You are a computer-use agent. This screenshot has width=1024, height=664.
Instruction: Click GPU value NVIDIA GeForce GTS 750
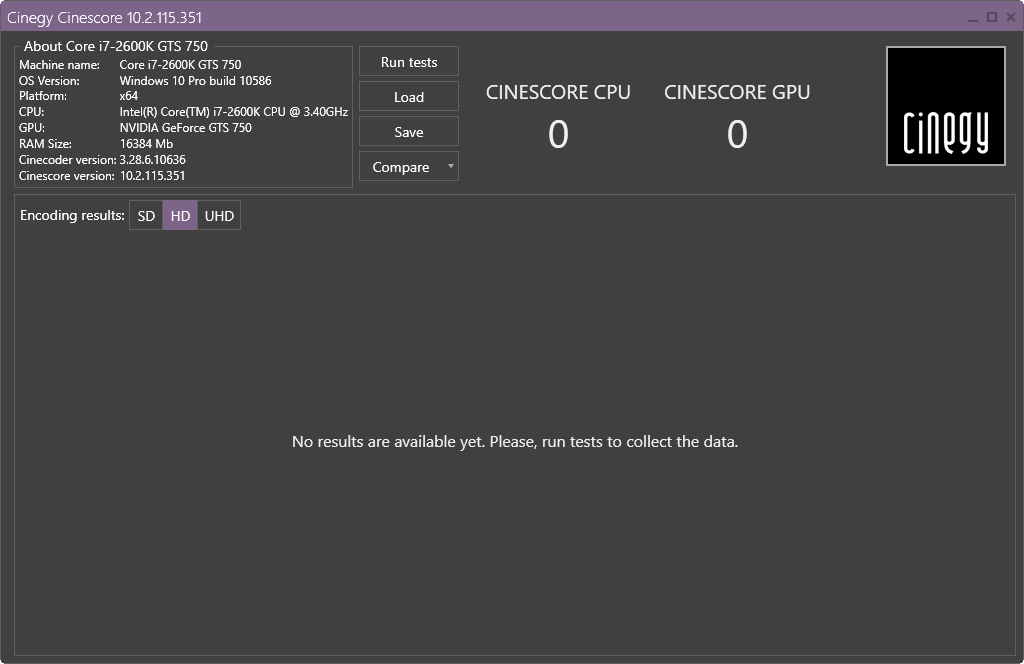point(185,128)
